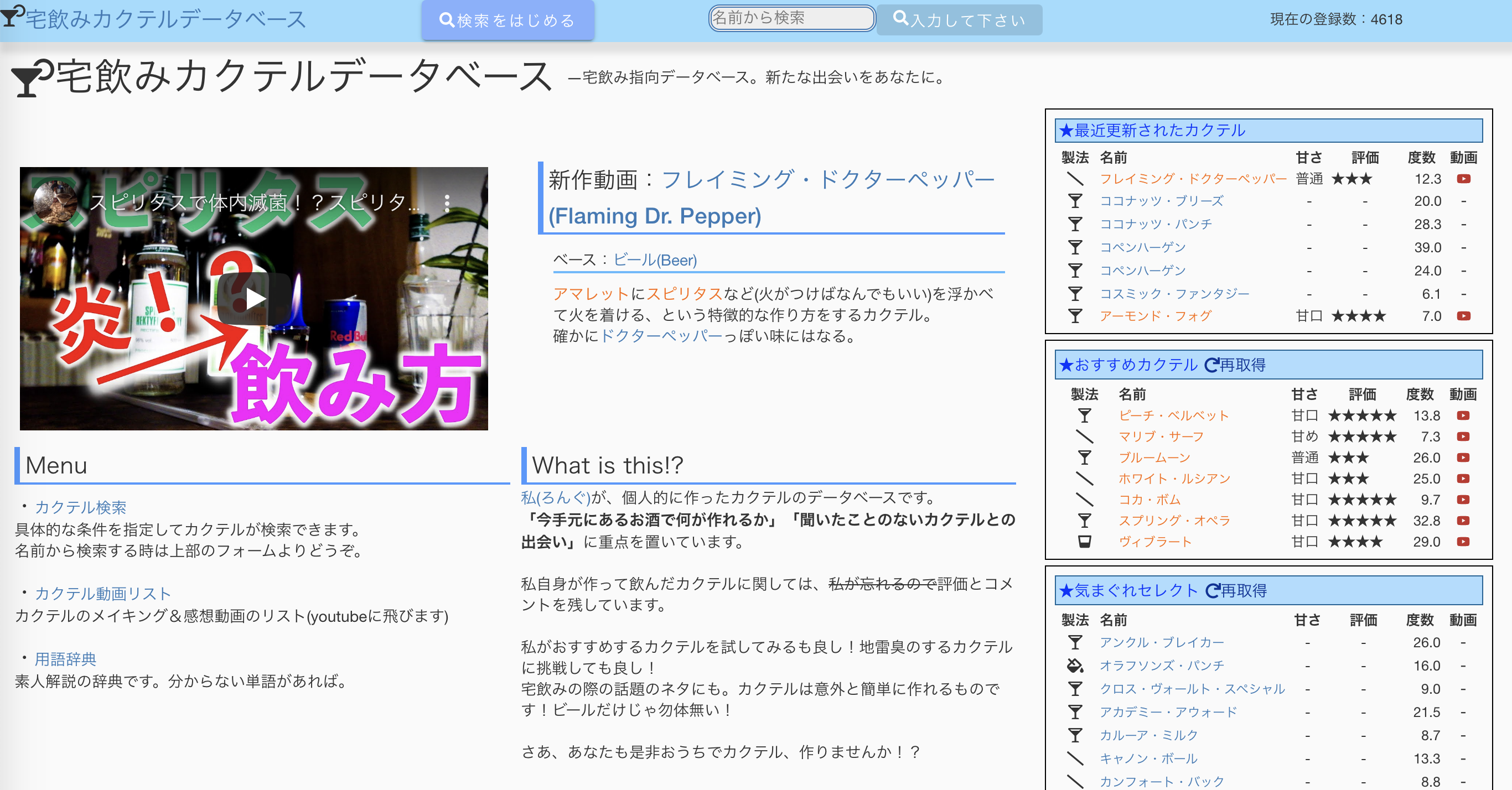Open the フレイミング・ドクターペッパー new video title link
Viewport: 1512px width, 790px height.
(827, 180)
